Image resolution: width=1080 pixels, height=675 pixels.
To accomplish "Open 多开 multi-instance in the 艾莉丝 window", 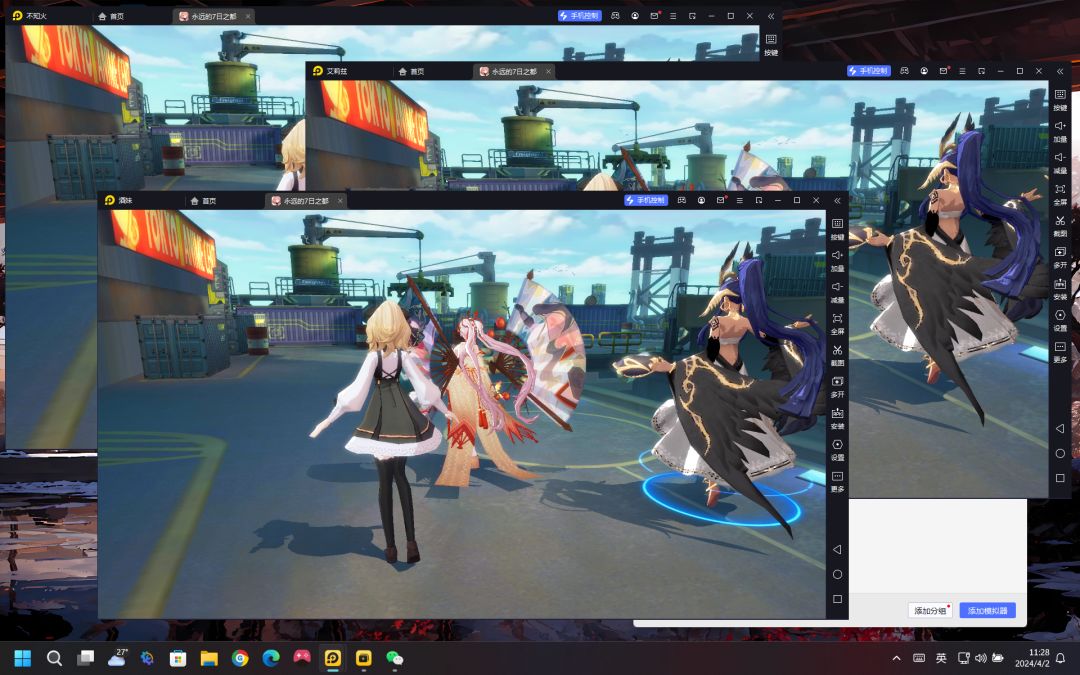I will [x=1060, y=258].
